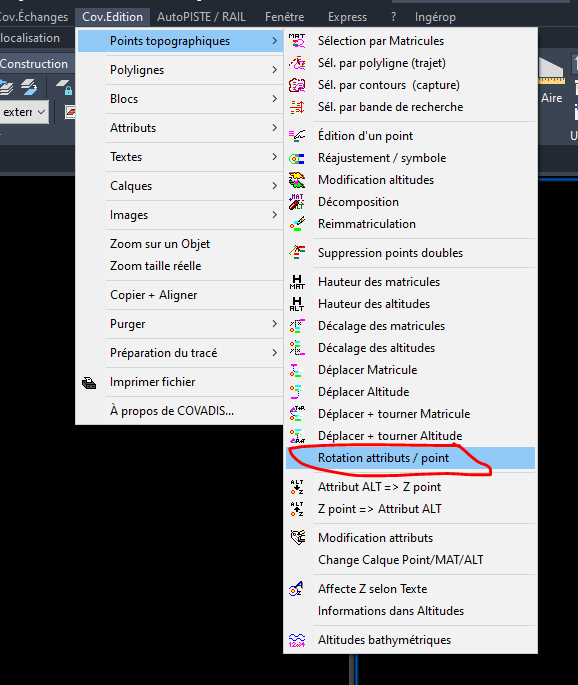The height and width of the screenshot is (685, 578).
Task: Click the printer icon beside Imprimer fichier
Action: pos(89,383)
